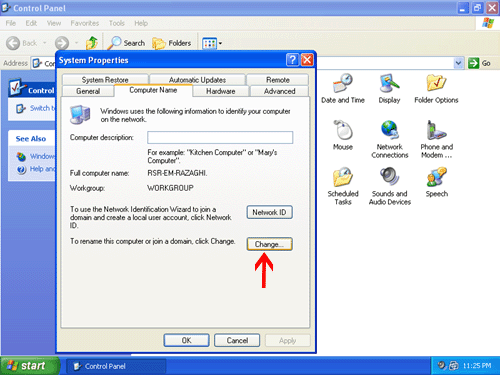This screenshot has width=500, height=375.
Task: Switch to the Advanced tab
Action: (x=279, y=91)
